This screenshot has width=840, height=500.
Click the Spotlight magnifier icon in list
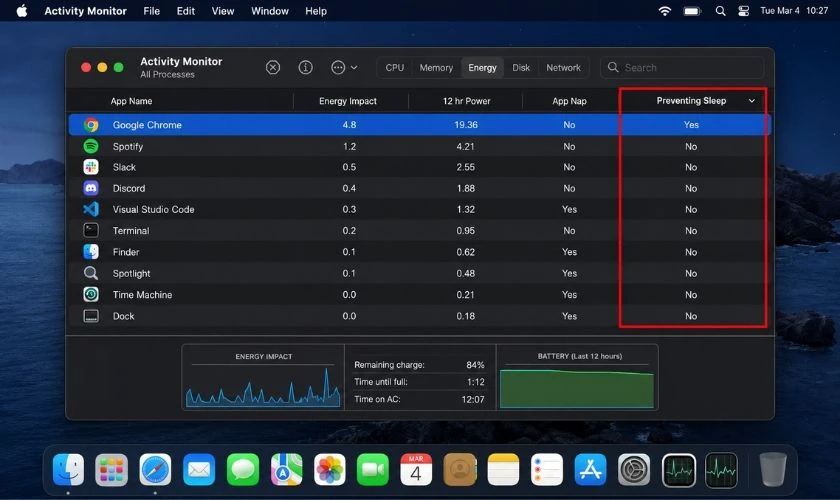[91, 273]
